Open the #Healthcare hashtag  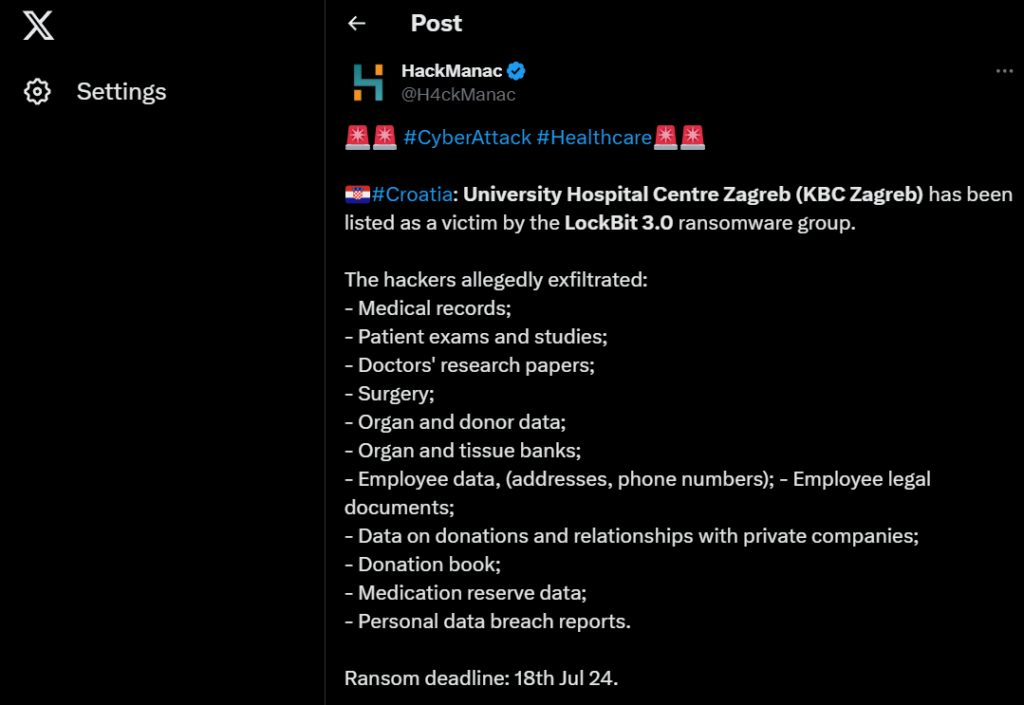click(x=594, y=138)
